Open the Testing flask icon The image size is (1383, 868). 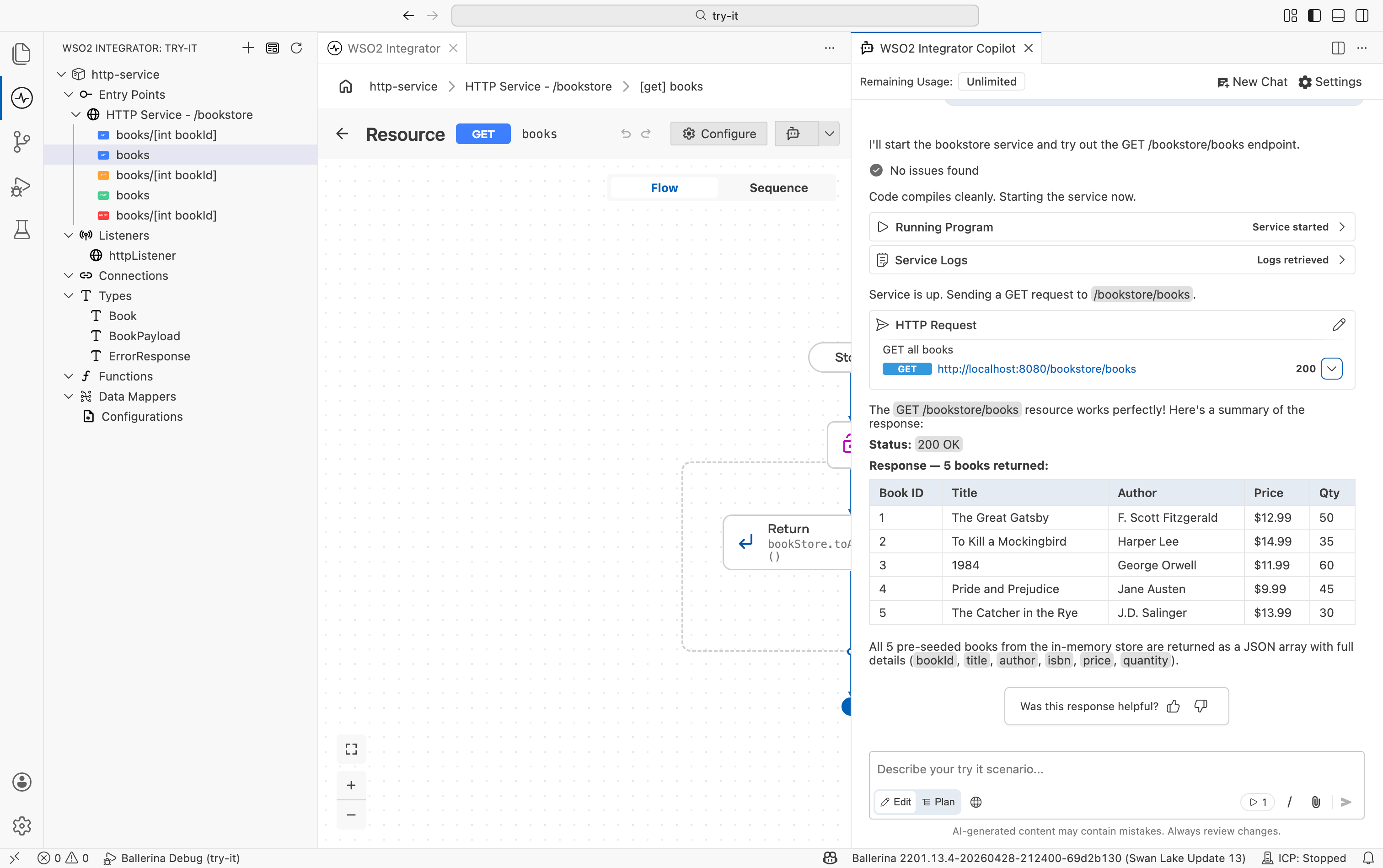22,230
